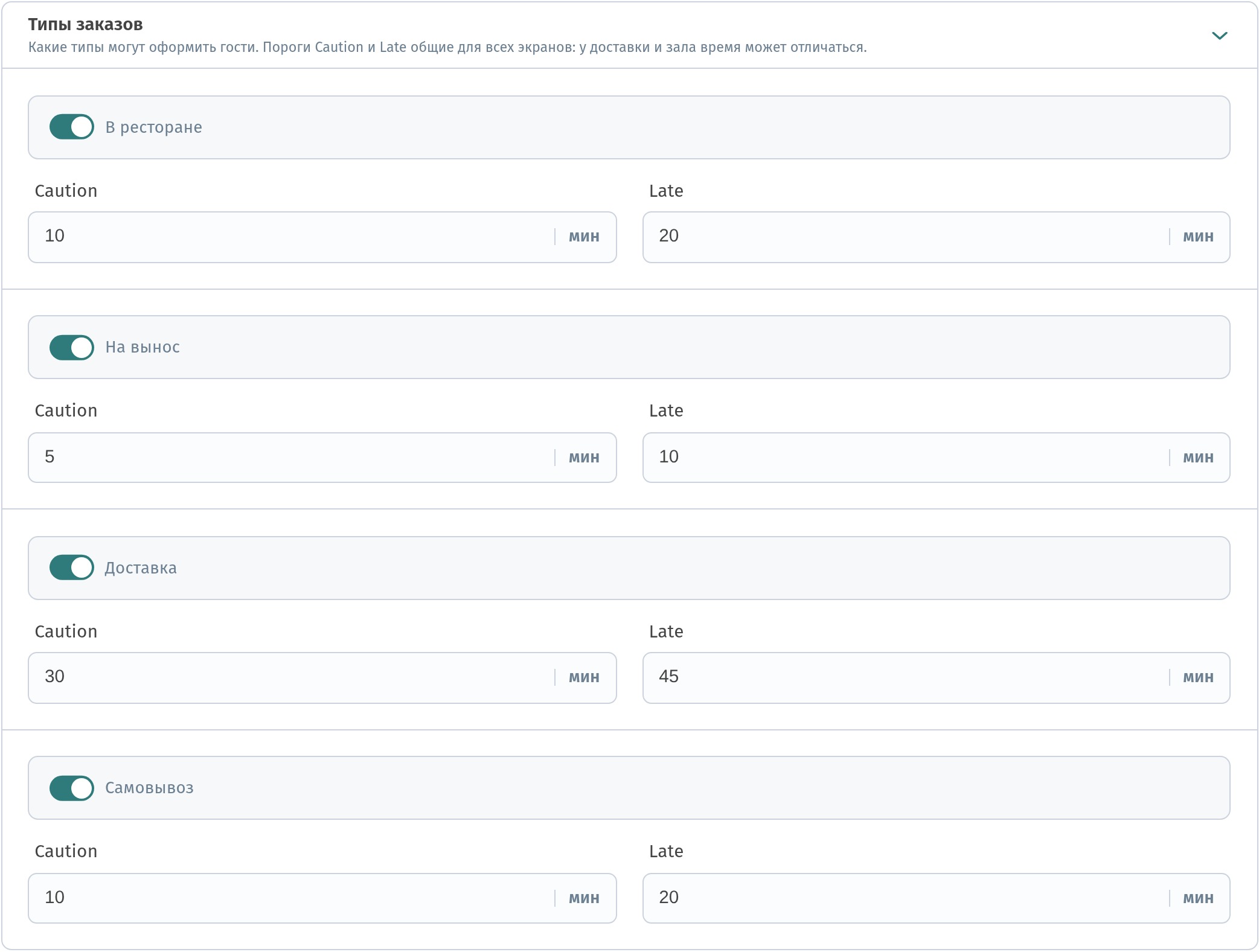Disable the На вынос order type

[x=72, y=347]
